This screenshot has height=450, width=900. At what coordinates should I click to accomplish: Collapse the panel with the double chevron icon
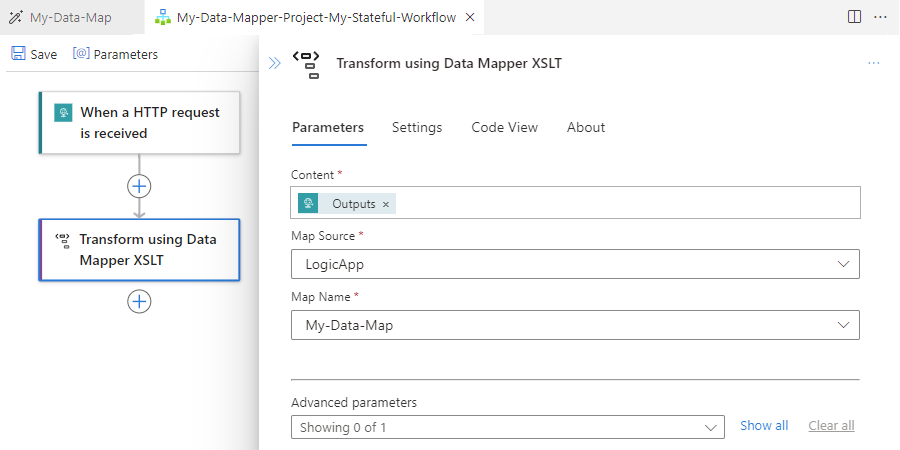click(274, 63)
